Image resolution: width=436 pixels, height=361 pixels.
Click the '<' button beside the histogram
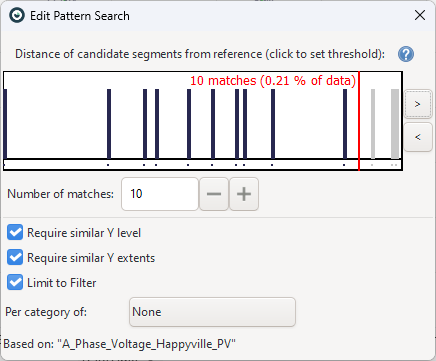[x=418, y=137]
